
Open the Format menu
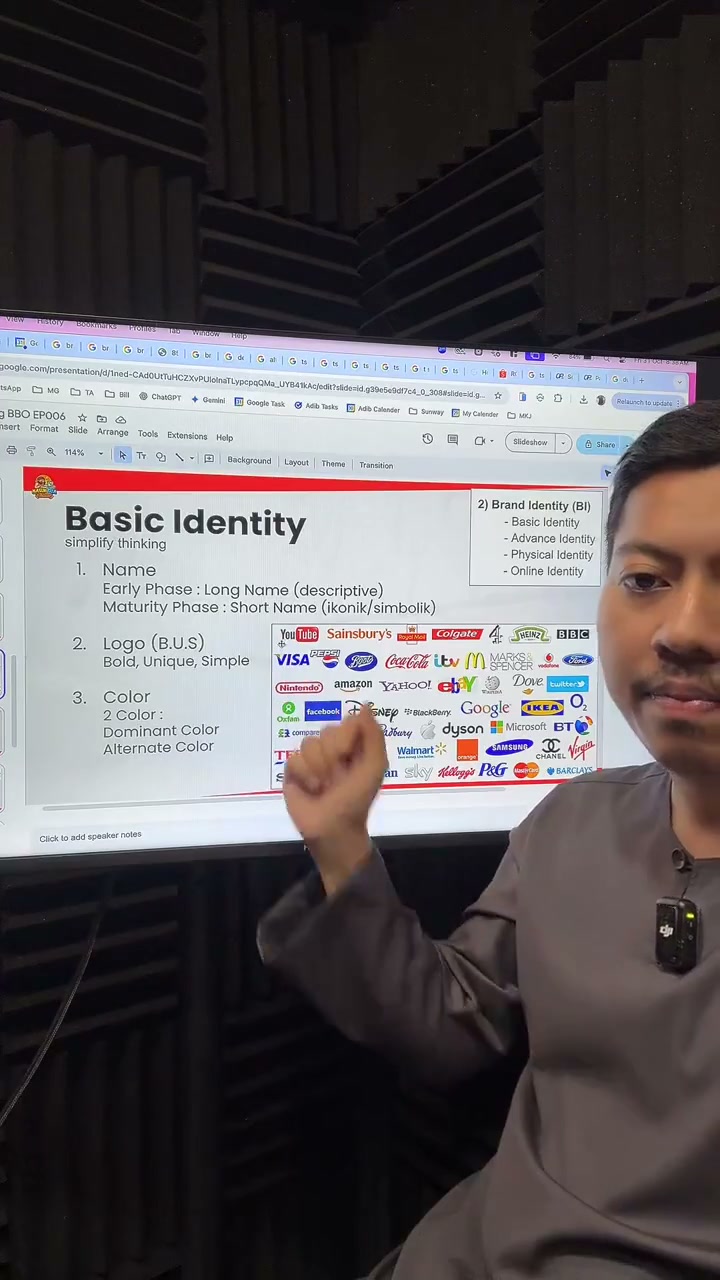[x=44, y=428]
